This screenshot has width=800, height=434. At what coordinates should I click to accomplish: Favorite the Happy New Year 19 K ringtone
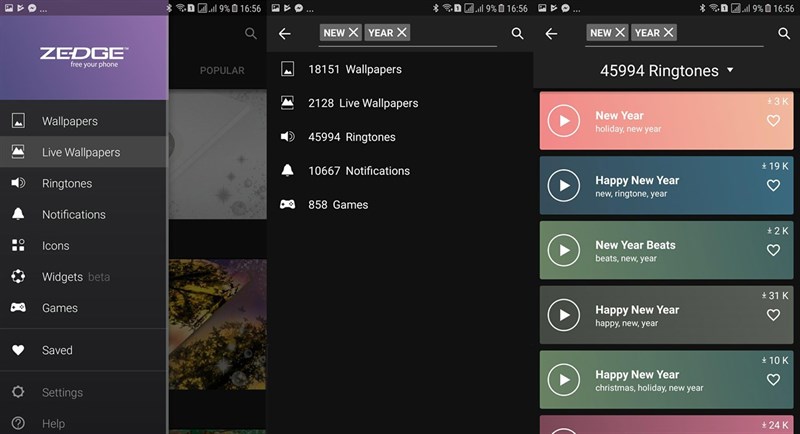pyautogui.click(x=773, y=185)
